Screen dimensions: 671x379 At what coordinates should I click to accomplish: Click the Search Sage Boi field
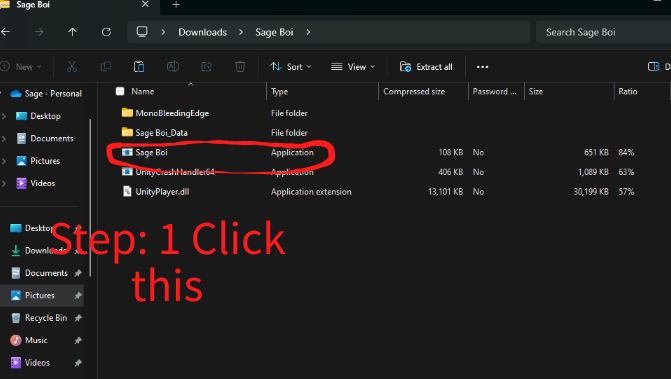click(x=603, y=32)
